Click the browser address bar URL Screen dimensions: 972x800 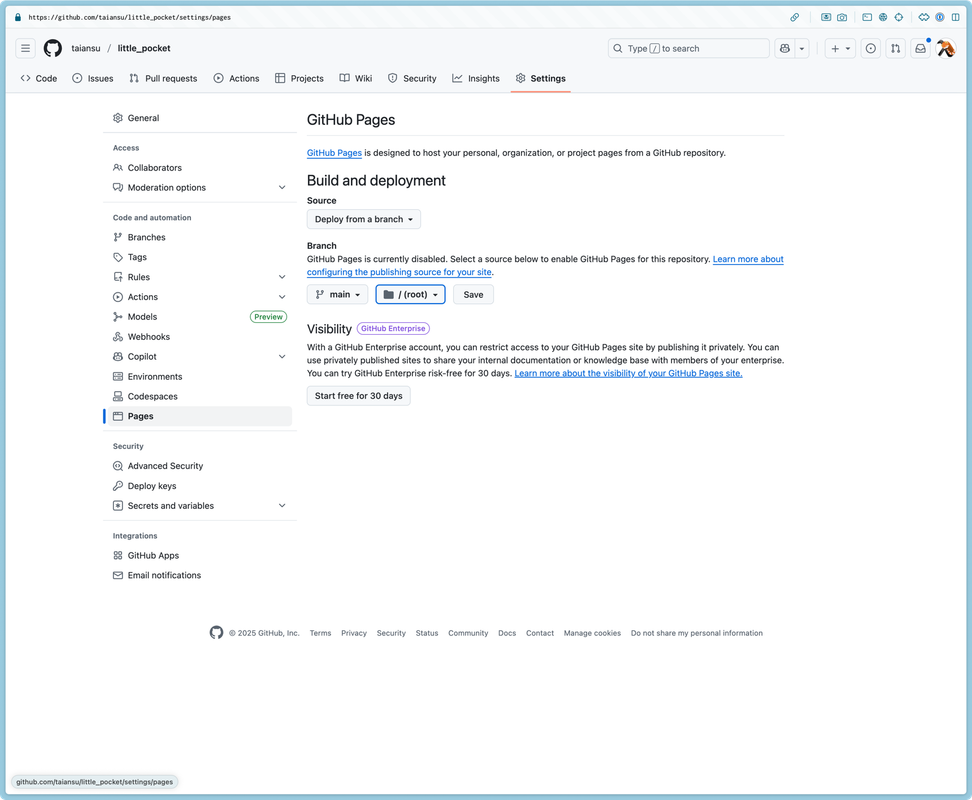[130, 17]
